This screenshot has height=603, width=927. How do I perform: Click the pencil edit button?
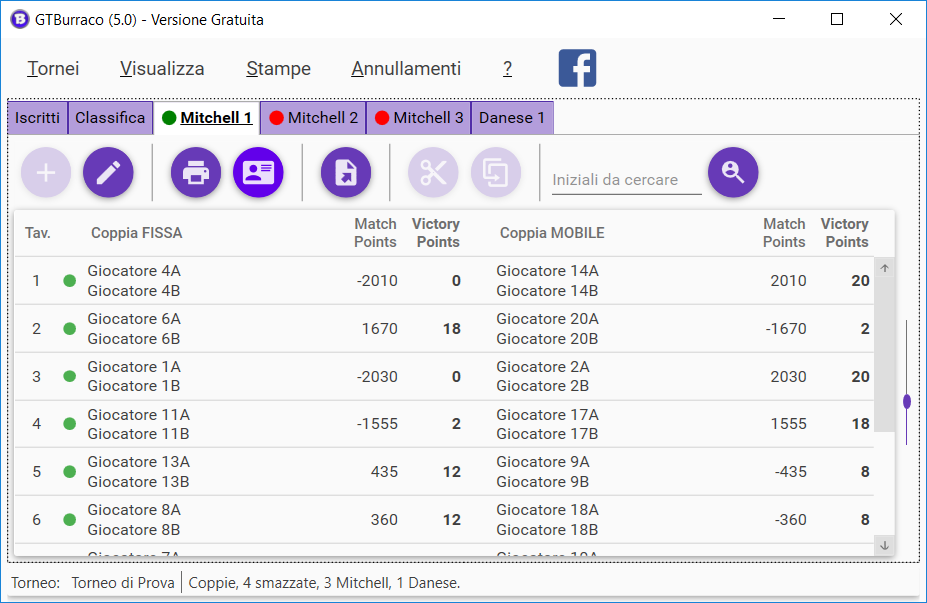tap(108, 173)
